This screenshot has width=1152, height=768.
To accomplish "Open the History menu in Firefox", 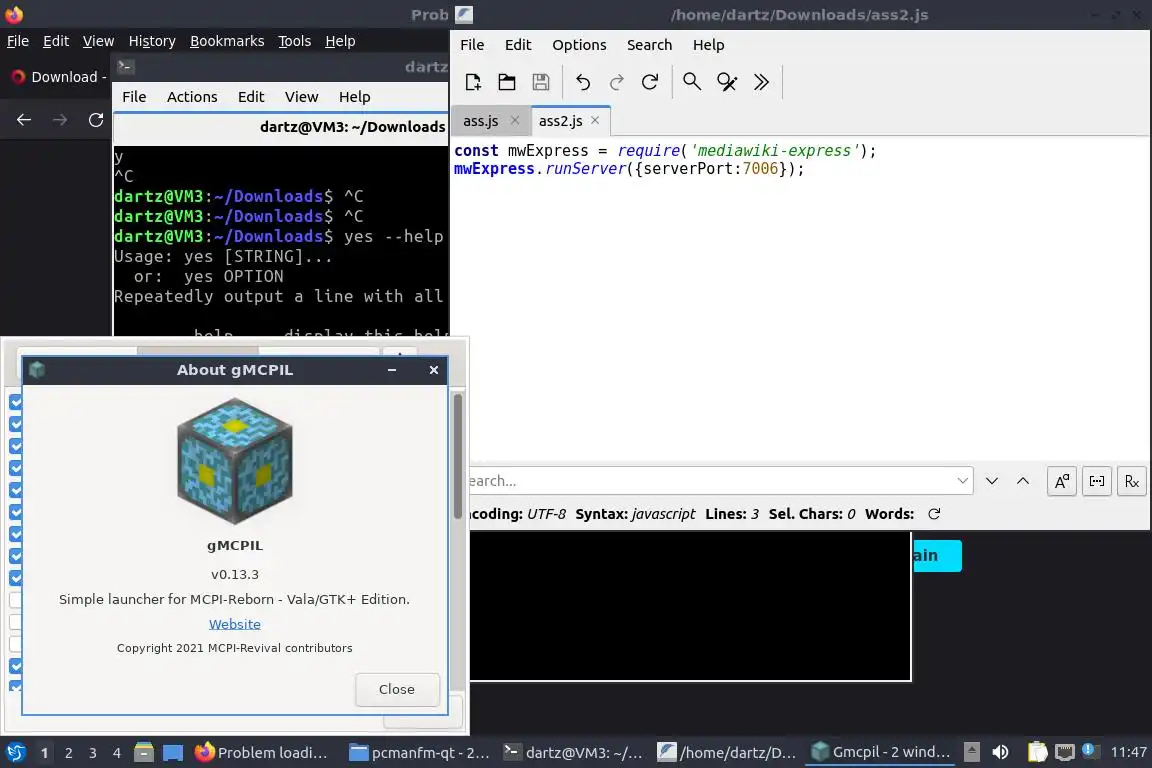I will (x=152, y=41).
